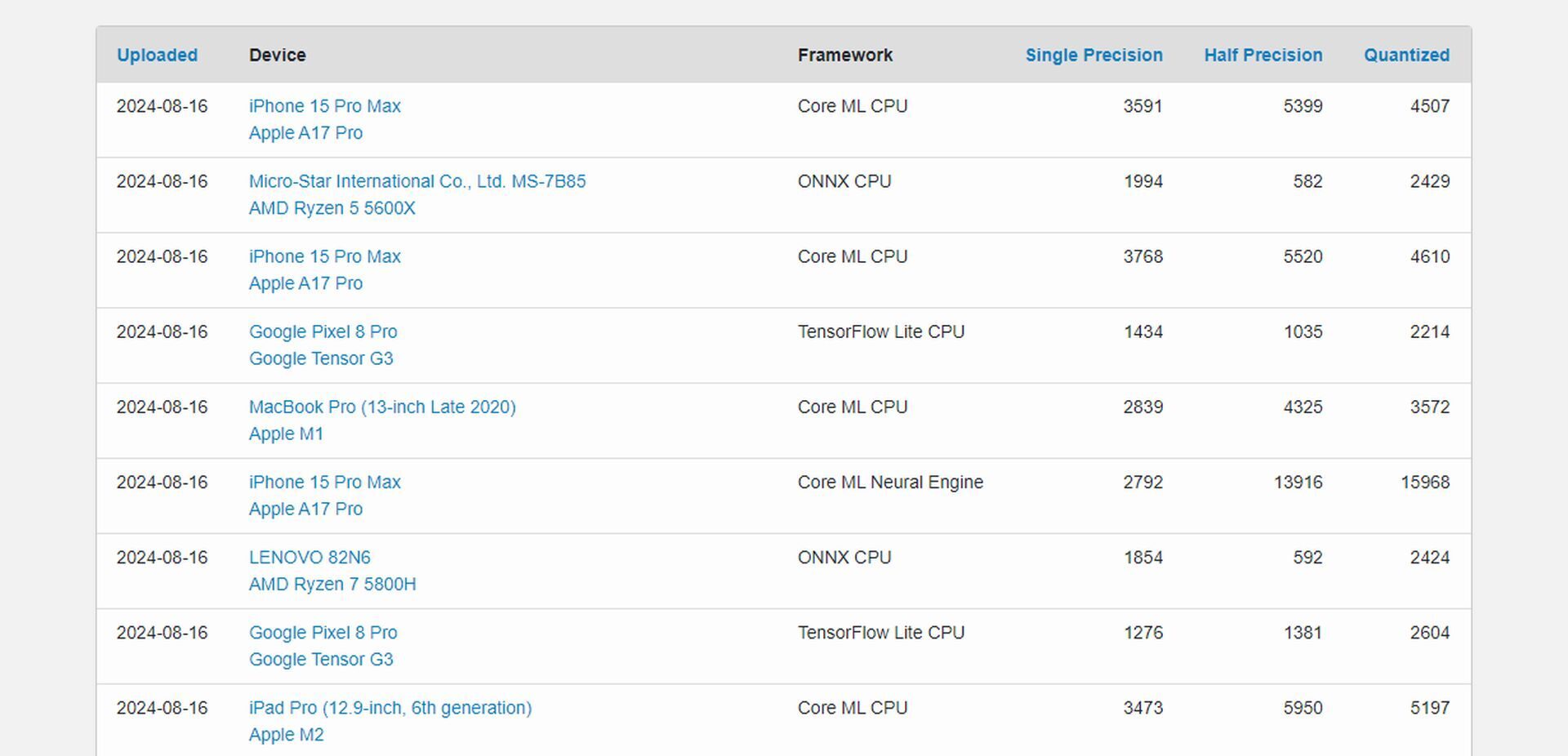Click half precision score 4325
The width and height of the screenshot is (1568, 756).
pos(1303,407)
